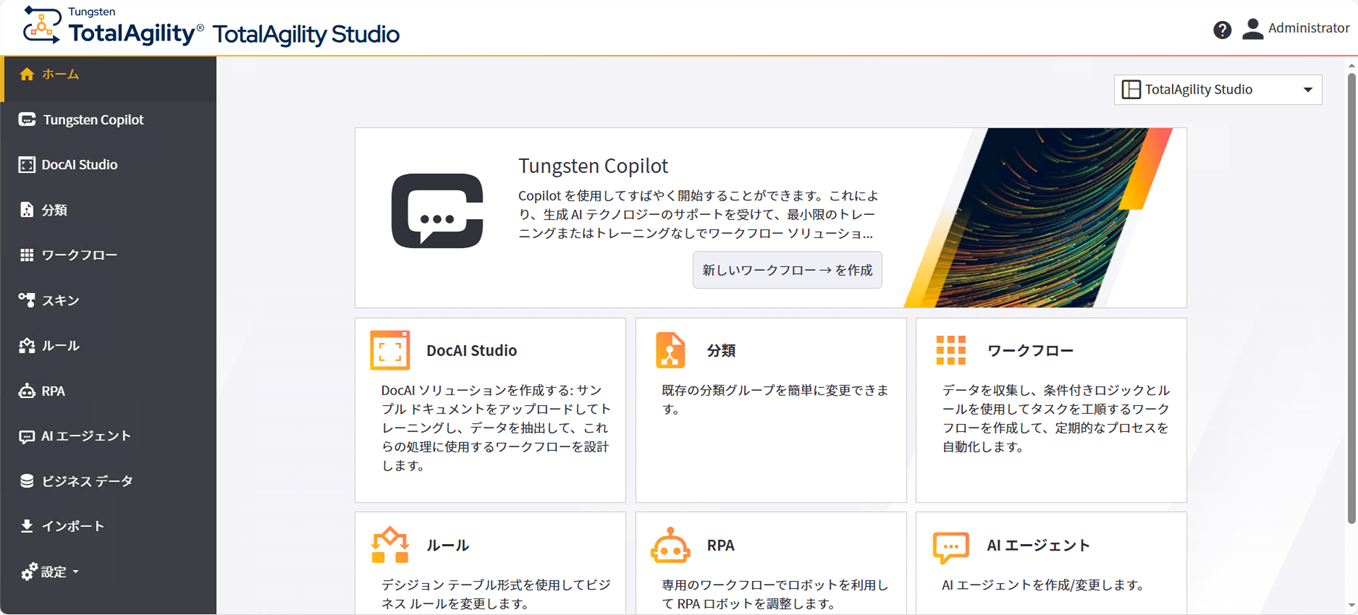Open 分類 from the sidebar icon

pos(27,209)
